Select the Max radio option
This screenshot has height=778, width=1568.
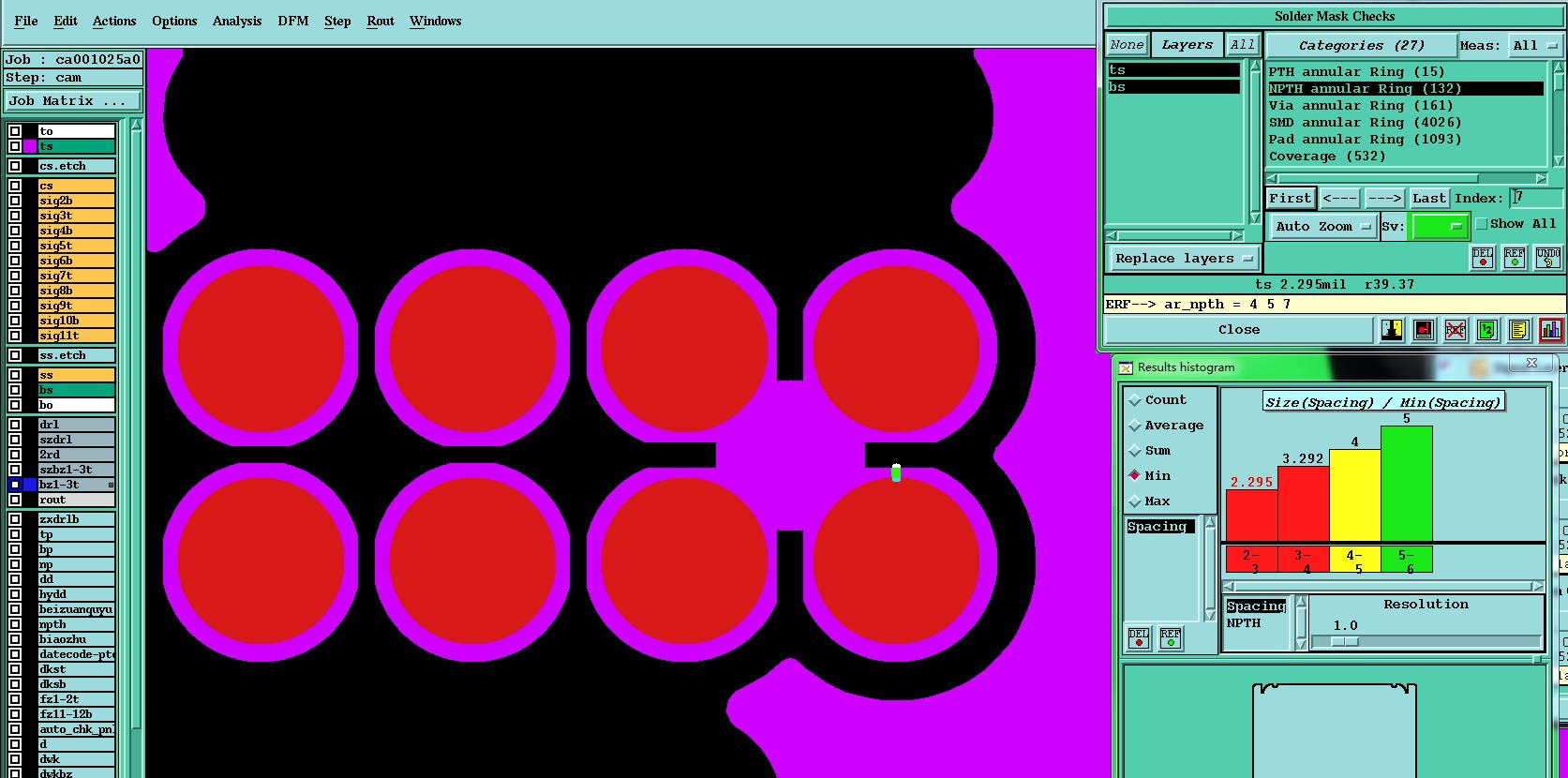tap(1135, 501)
